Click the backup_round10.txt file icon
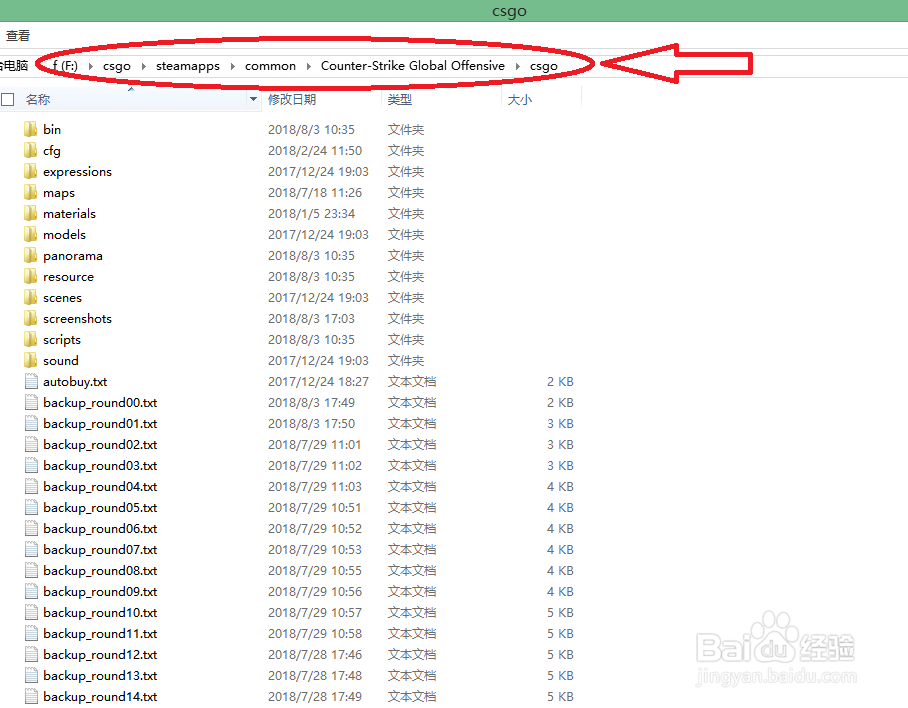The image size is (908, 708). (x=32, y=612)
